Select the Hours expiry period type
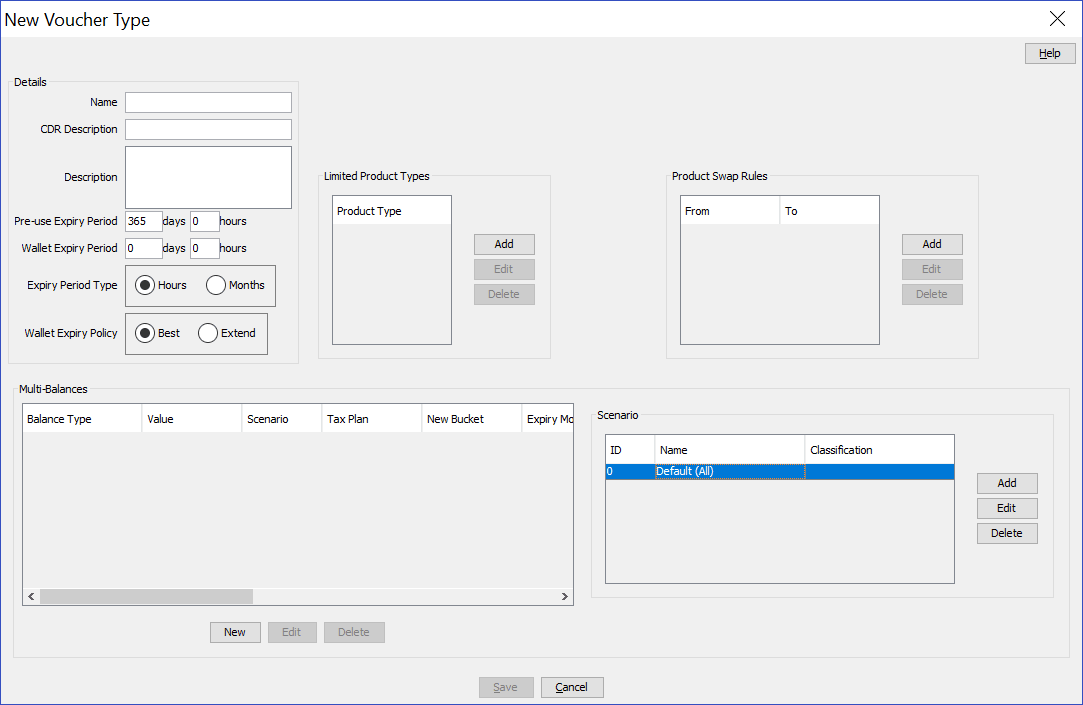1083x705 pixels. 143,285
